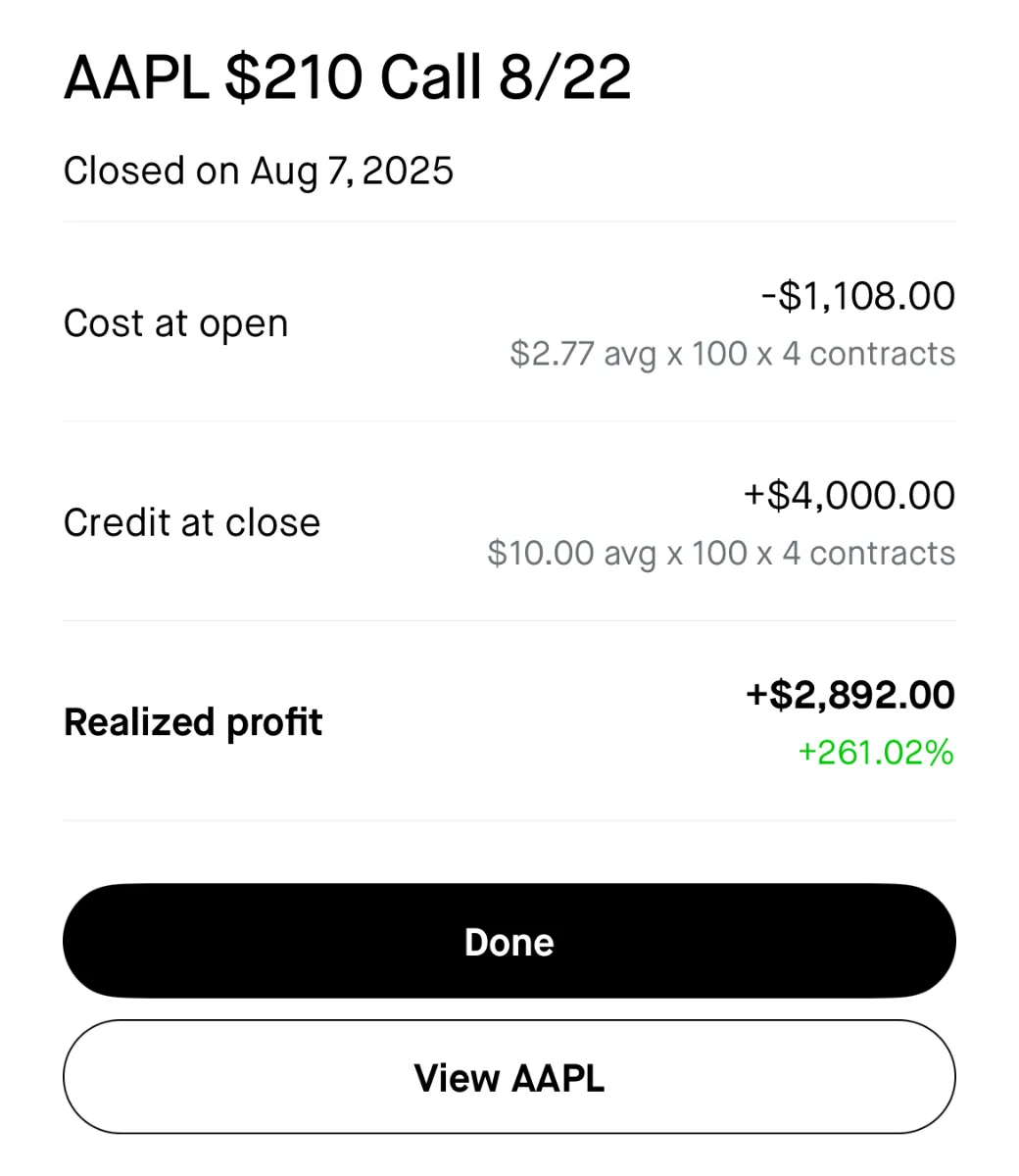Select the green +261.02% return figure
This screenshot has width=1019, height=1176.
876,753
